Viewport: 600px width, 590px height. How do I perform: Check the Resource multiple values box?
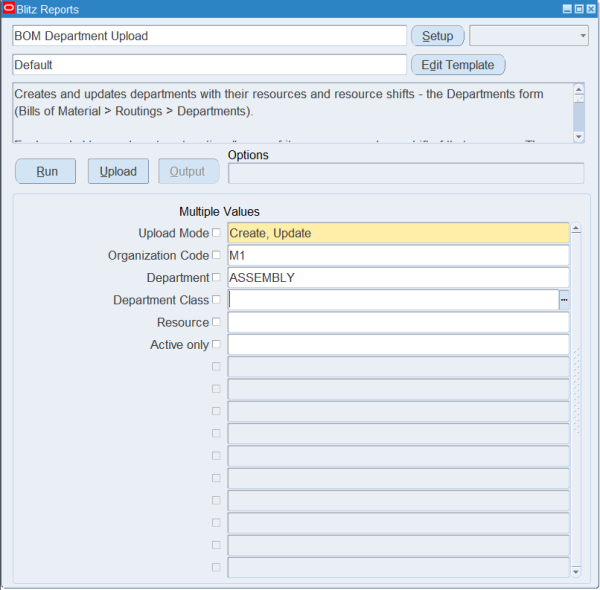point(216,322)
